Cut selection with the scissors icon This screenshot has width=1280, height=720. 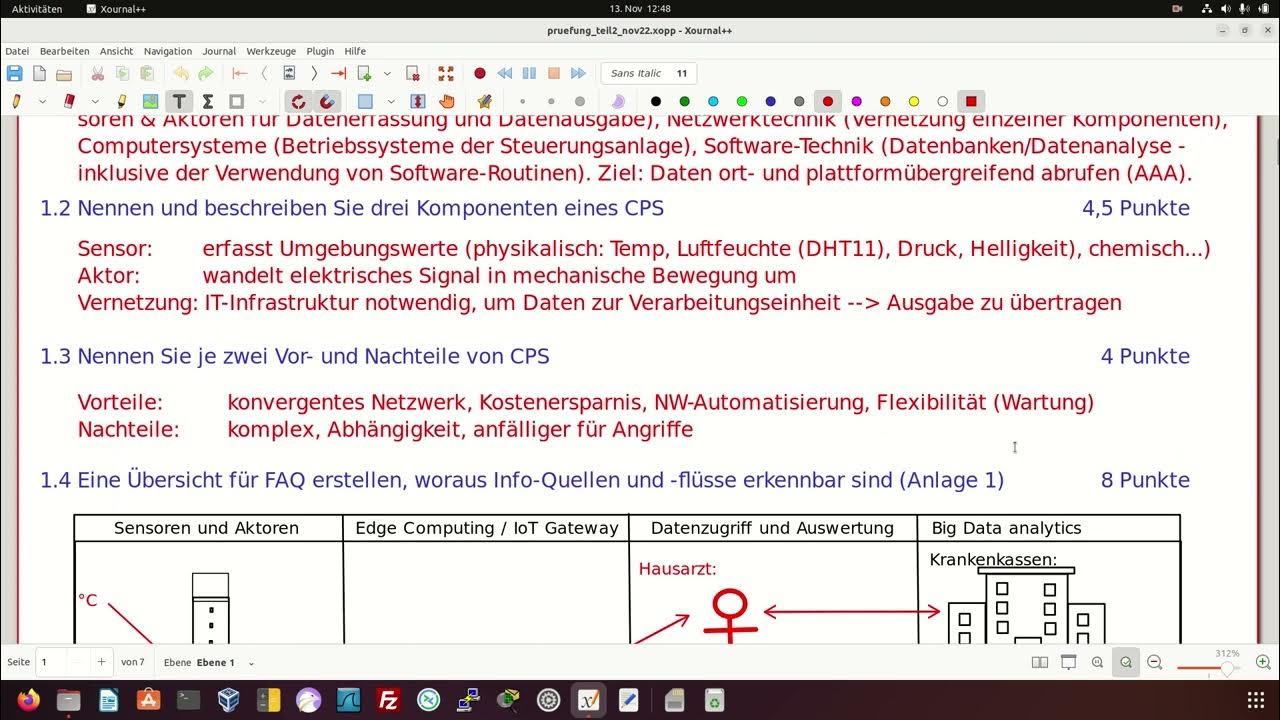coord(97,73)
